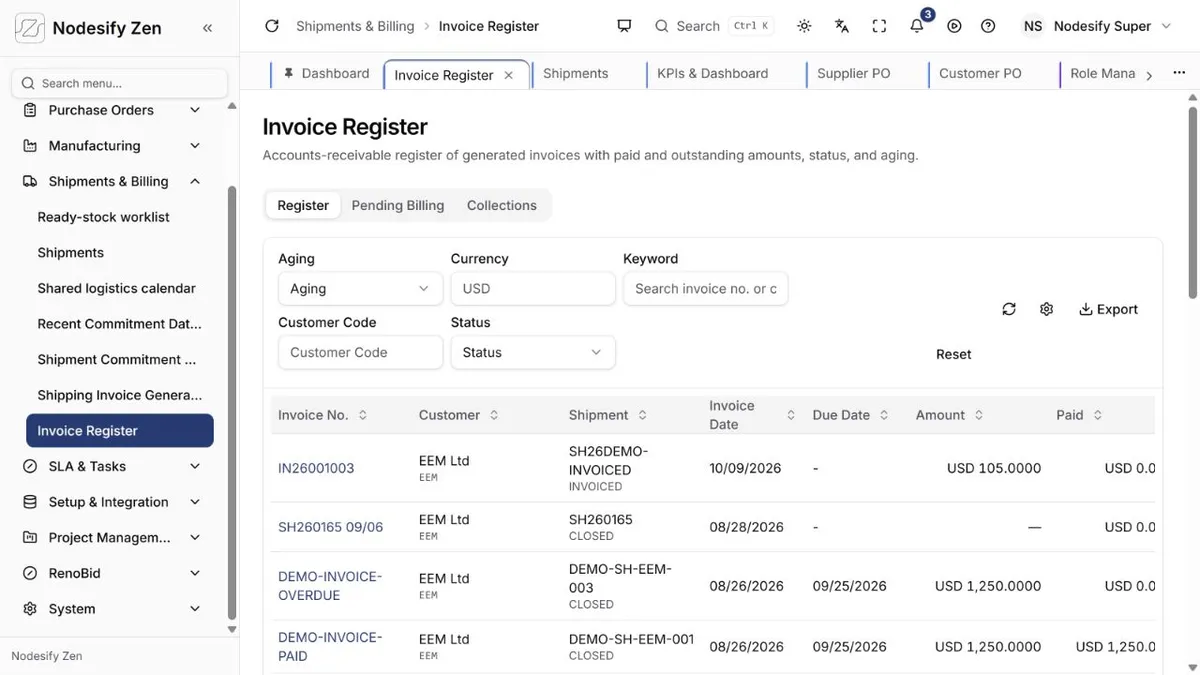The image size is (1200, 675).
Task: Click the Setup & Integration icon
Action: click(30, 502)
